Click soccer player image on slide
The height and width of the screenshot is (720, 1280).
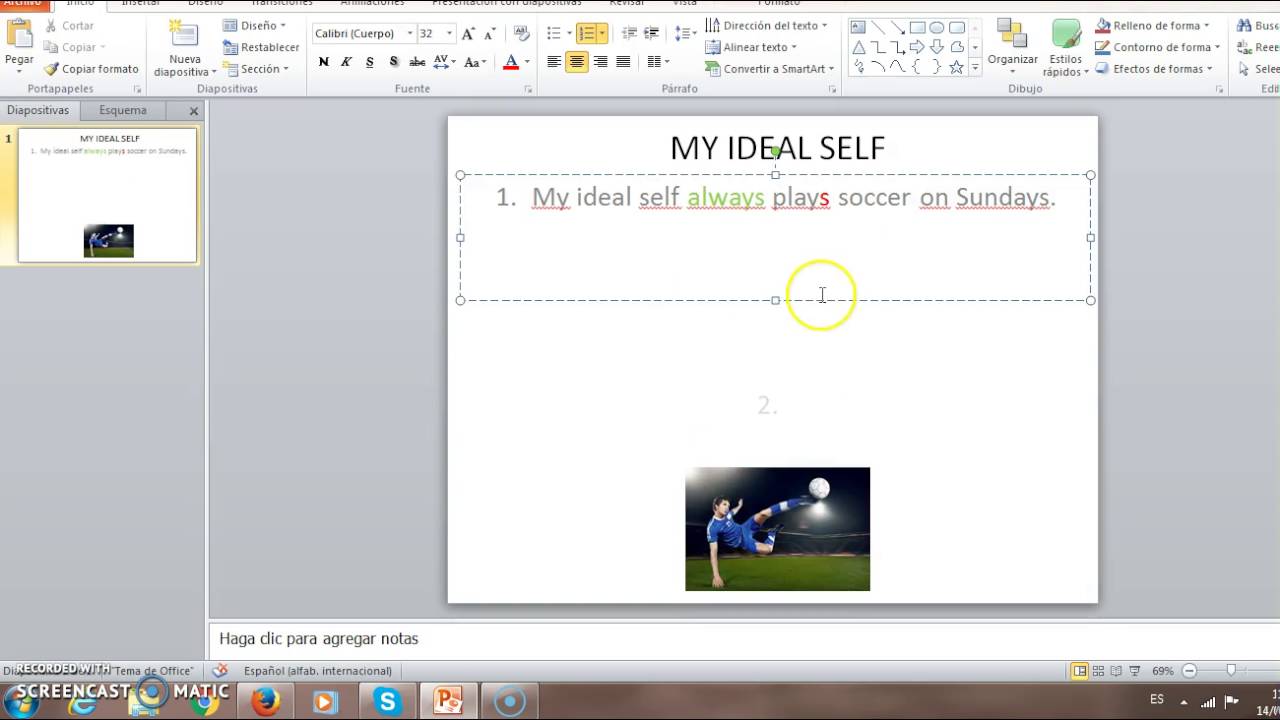click(x=777, y=529)
